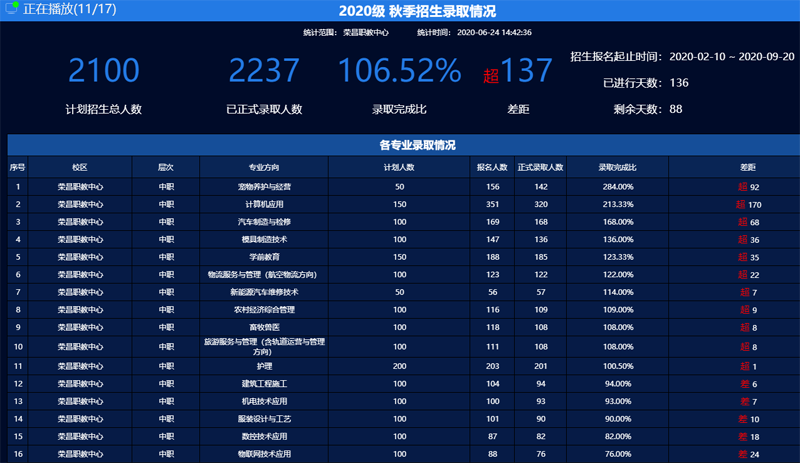Click the 荣昌职教中心 statistics scope text
The height and width of the screenshot is (463, 800).
click(365, 32)
